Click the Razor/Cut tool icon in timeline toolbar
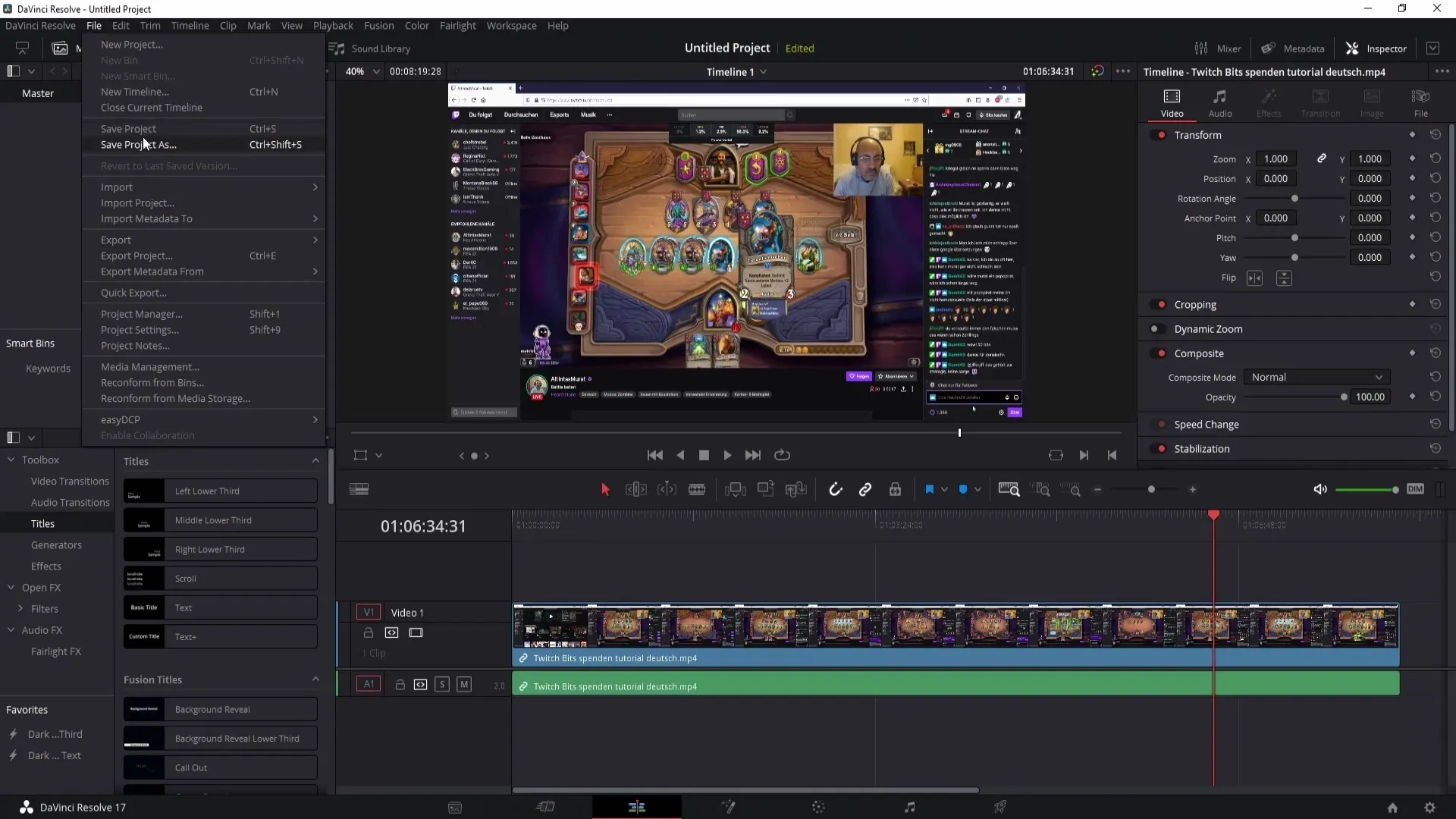The width and height of the screenshot is (1456, 819). pos(697,489)
